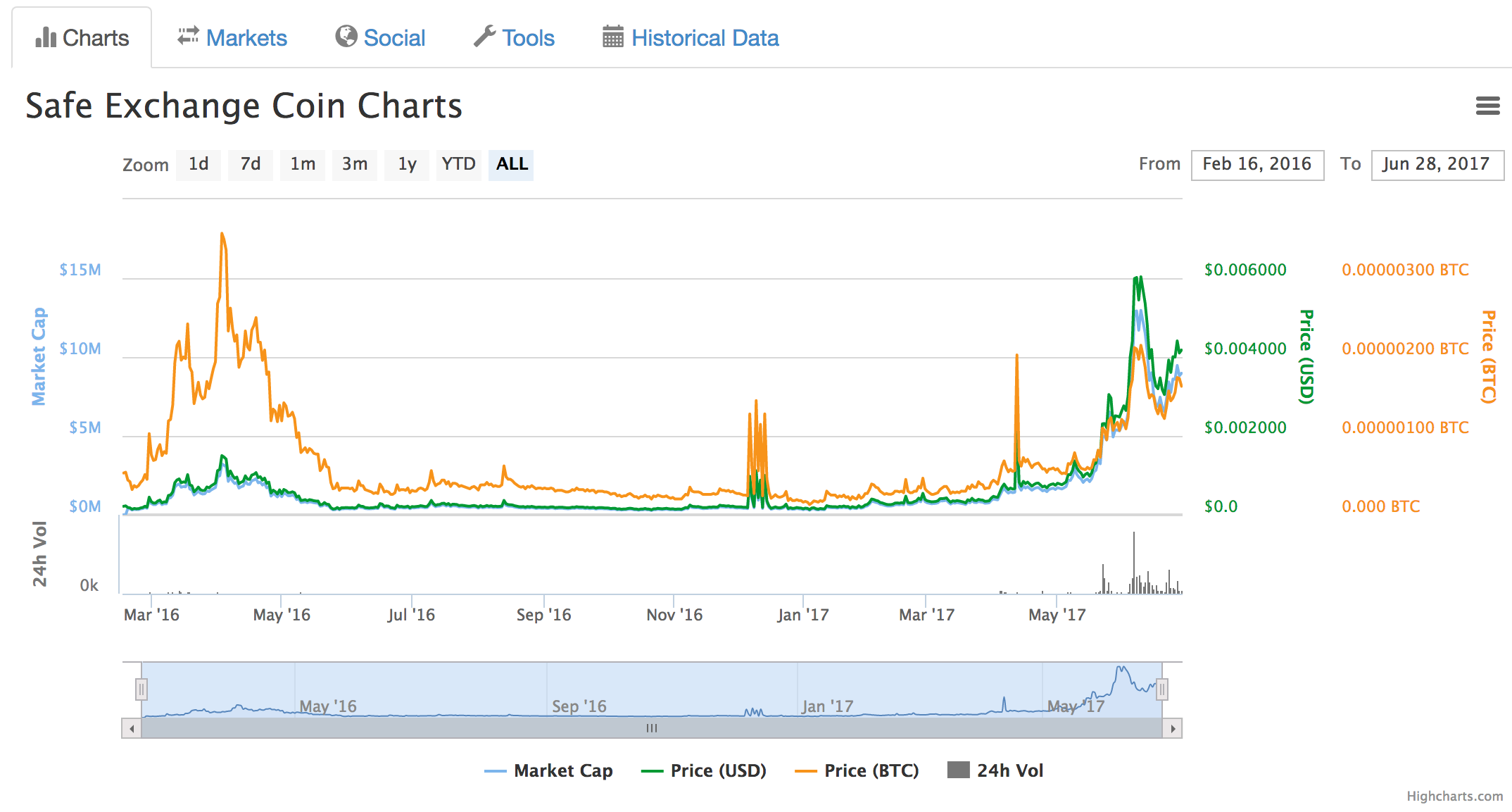Viewport: 1512px width, 812px height.
Task: Switch to the Charts tab
Action: pyautogui.click(x=82, y=37)
